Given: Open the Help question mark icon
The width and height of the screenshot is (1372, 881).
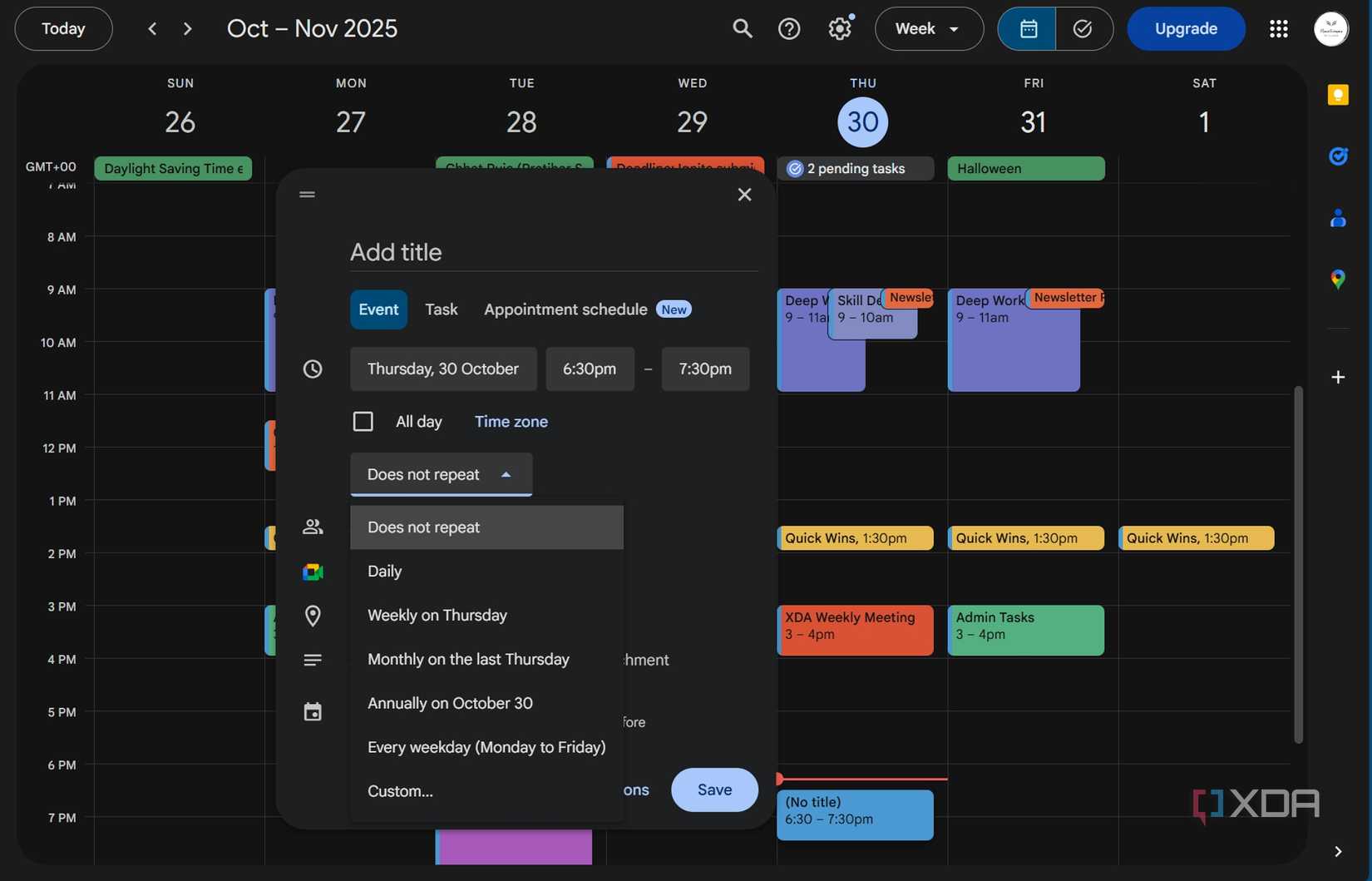Looking at the screenshot, I should click(788, 29).
